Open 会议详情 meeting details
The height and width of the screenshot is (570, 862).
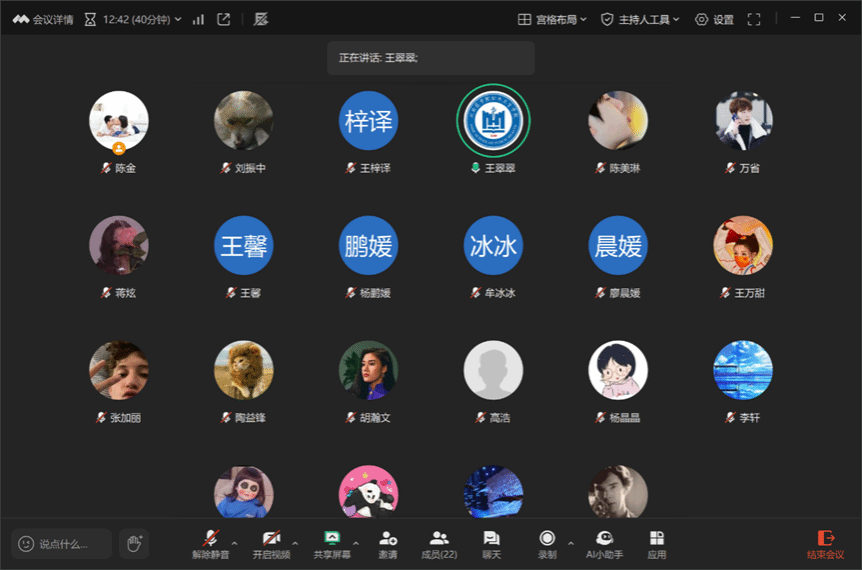(x=43, y=19)
